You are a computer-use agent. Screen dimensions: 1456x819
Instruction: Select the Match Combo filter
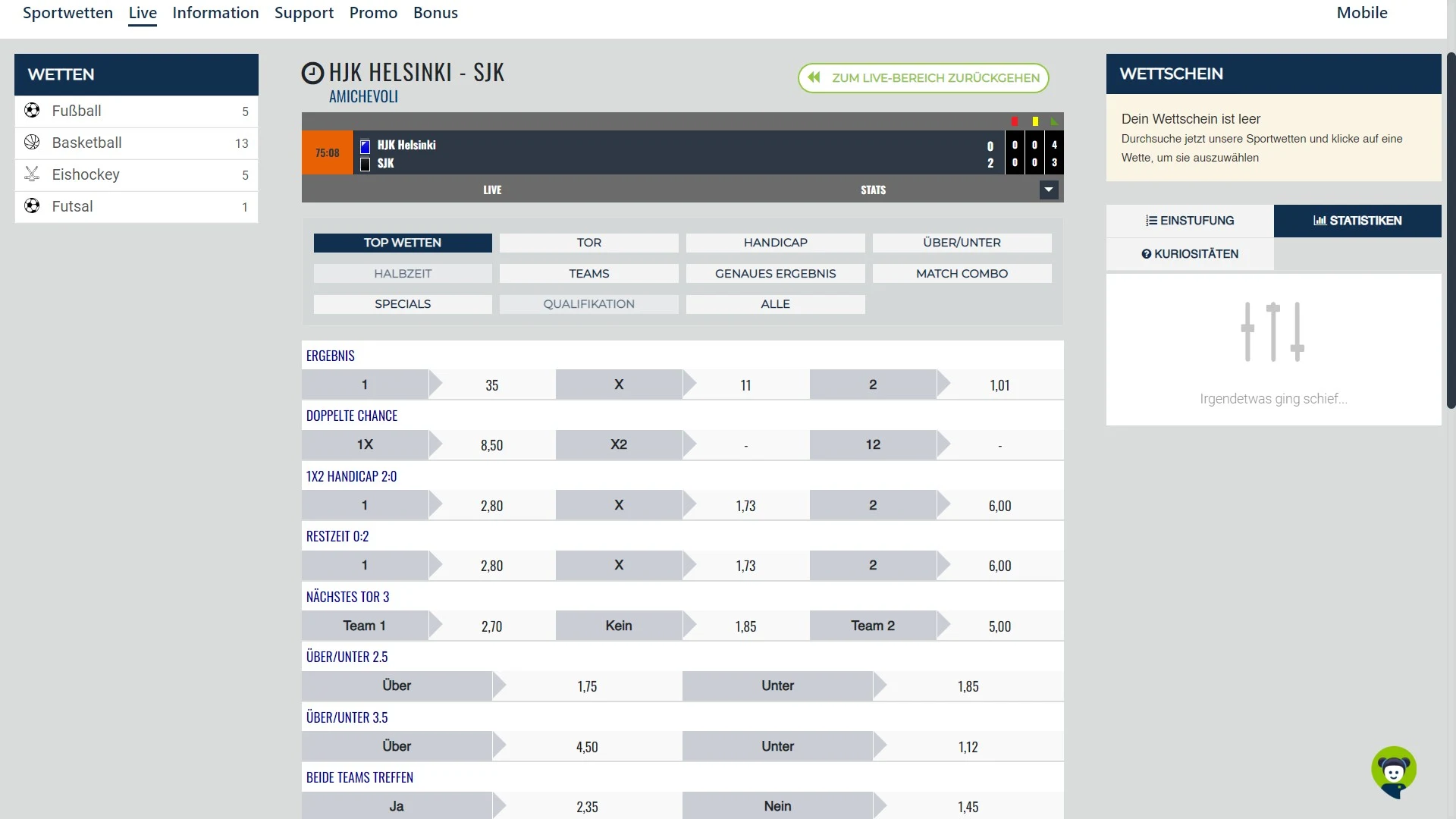pos(962,274)
